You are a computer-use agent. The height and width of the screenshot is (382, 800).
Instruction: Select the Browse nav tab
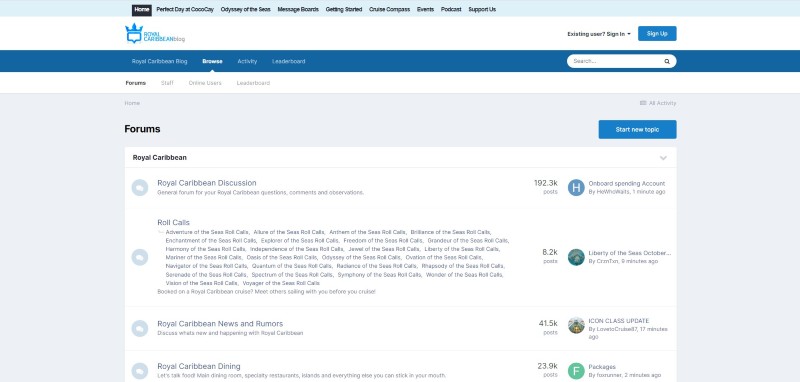(212, 61)
